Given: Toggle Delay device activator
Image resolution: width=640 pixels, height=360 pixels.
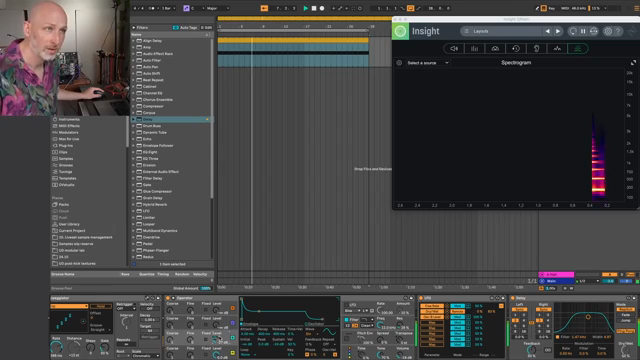Looking at the screenshot, I should (x=513, y=298).
